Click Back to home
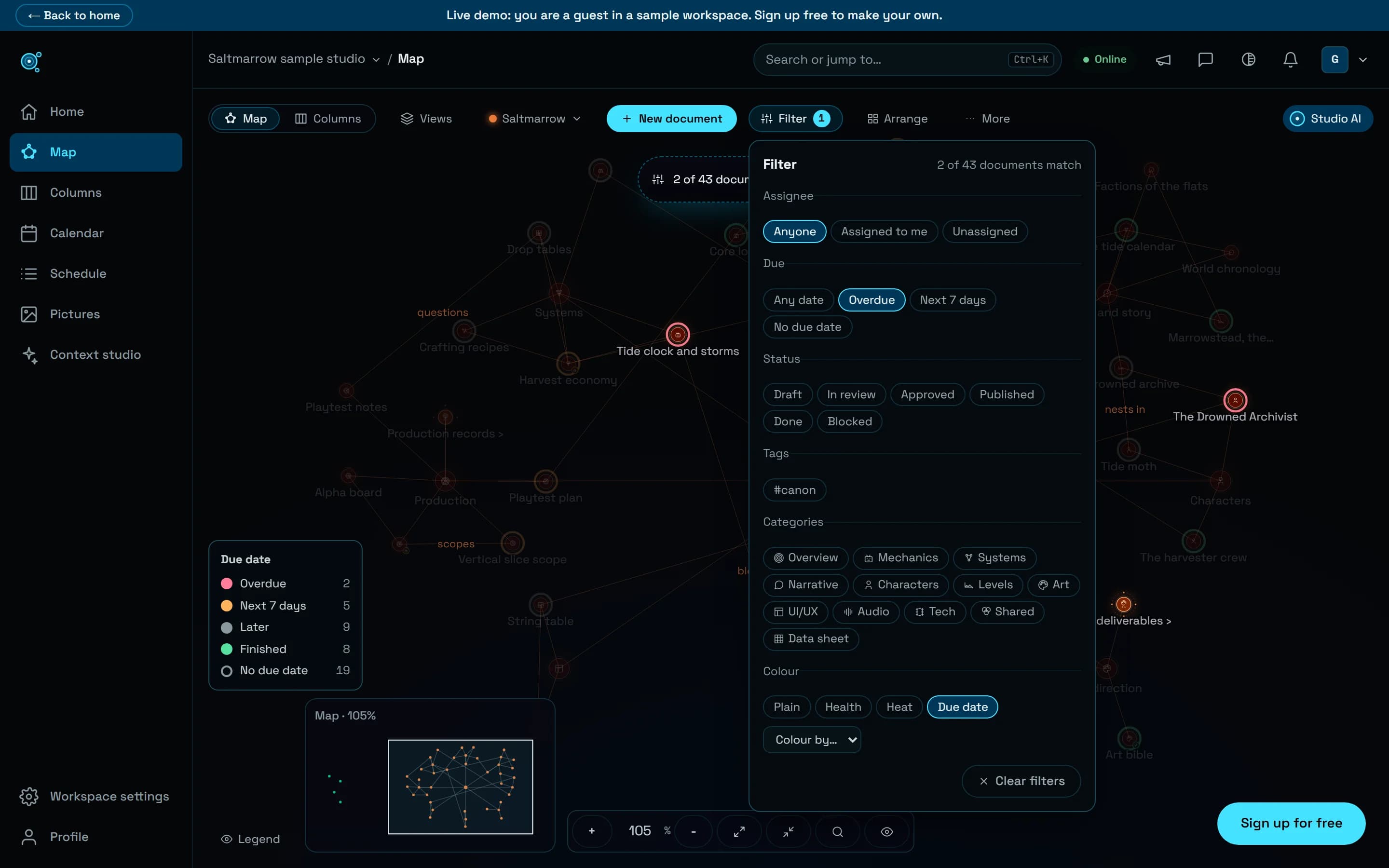This screenshot has width=1389, height=868. pos(74,15)
